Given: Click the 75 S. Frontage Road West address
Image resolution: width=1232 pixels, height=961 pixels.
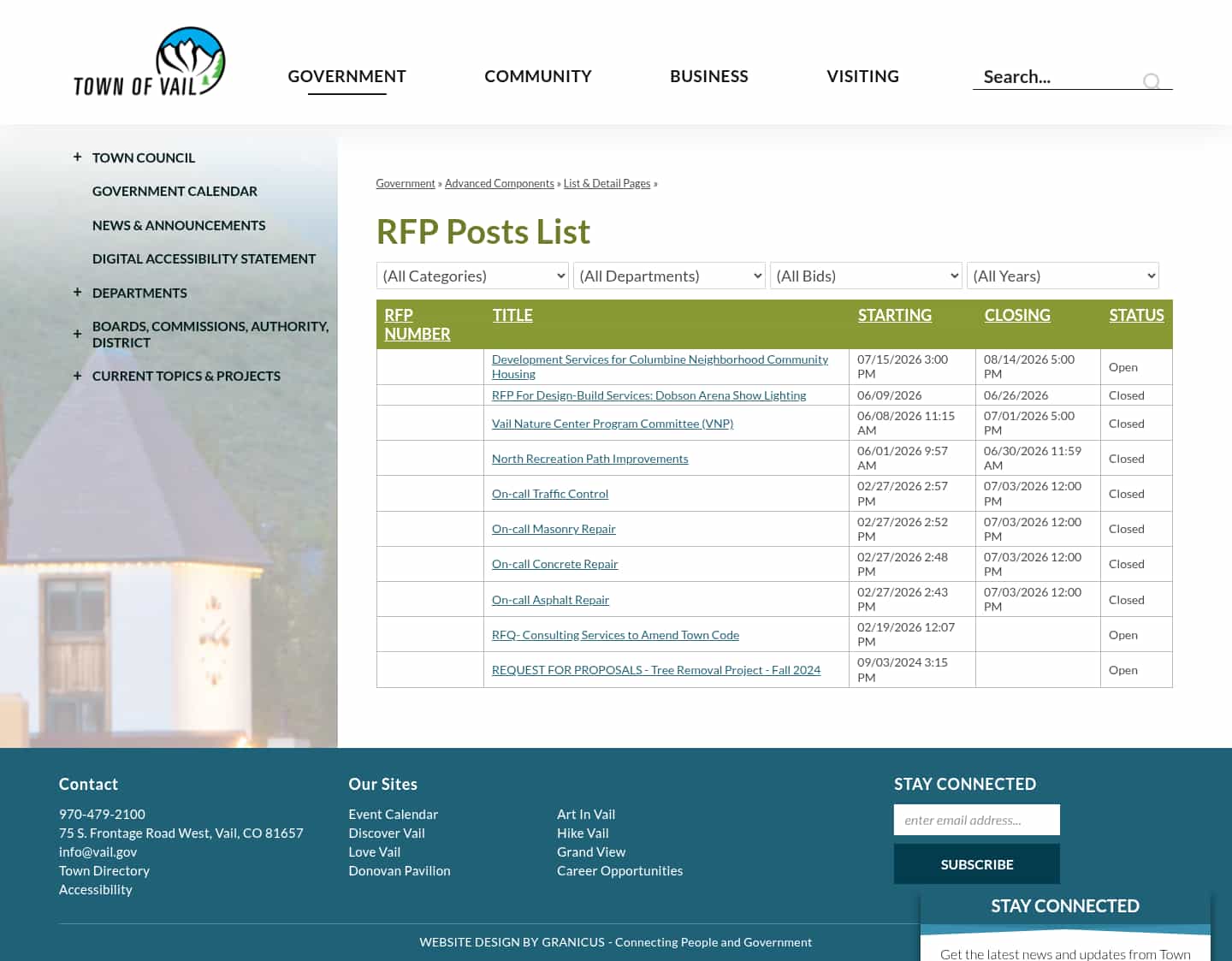Looking at the screenshot, I should (x=181, y=833).
